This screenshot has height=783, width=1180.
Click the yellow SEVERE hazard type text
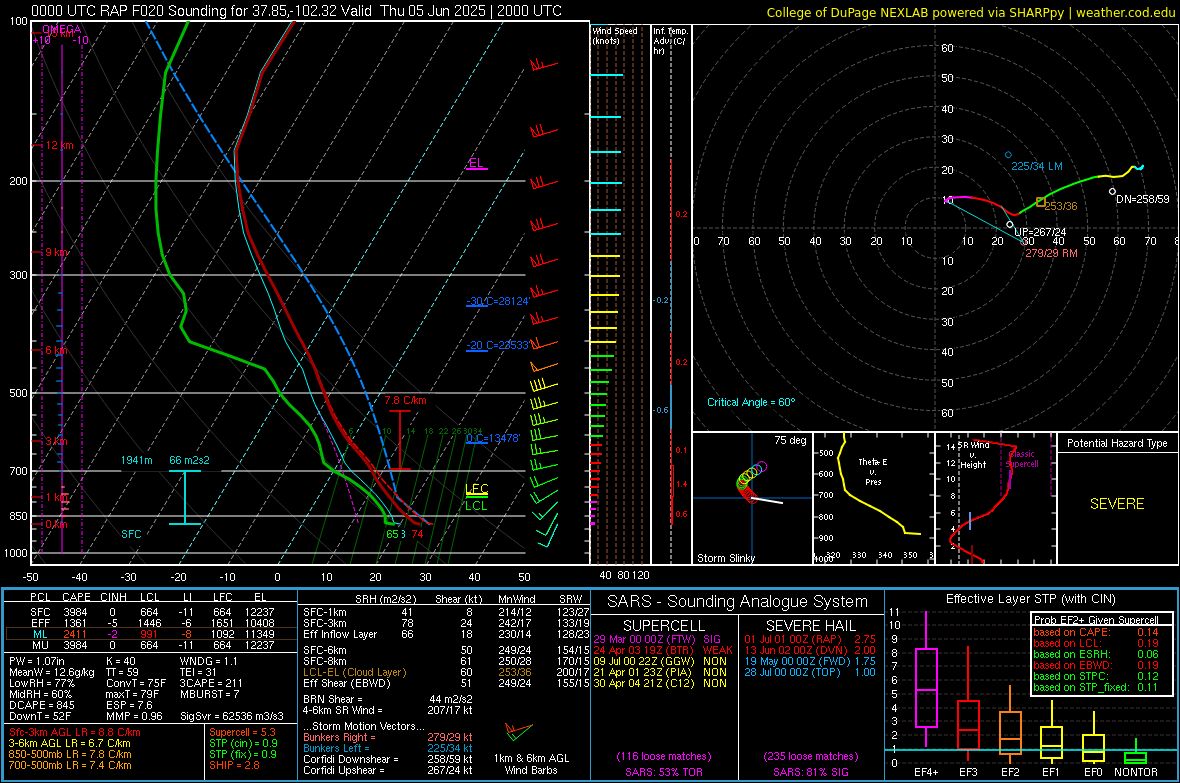click(x=1117, y=504)
